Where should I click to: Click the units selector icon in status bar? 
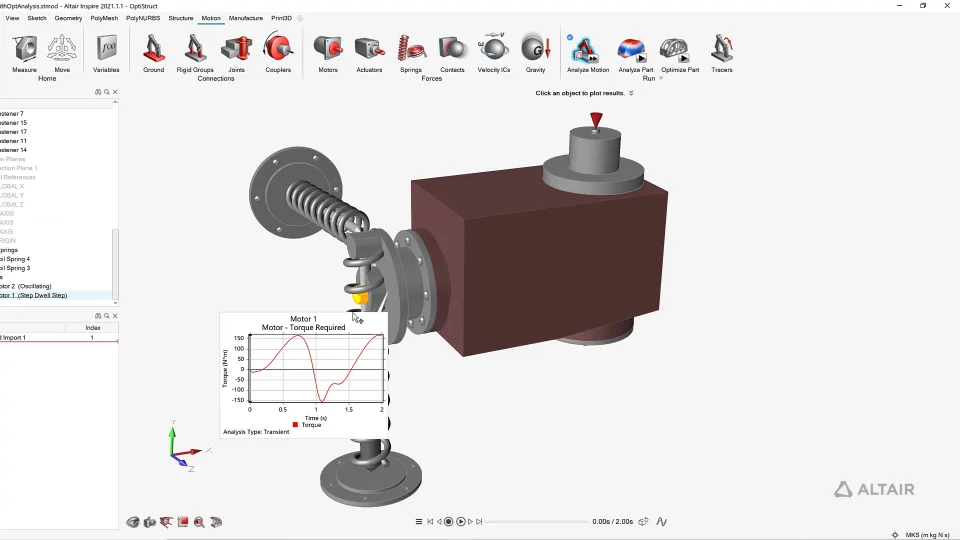(895, 535)
